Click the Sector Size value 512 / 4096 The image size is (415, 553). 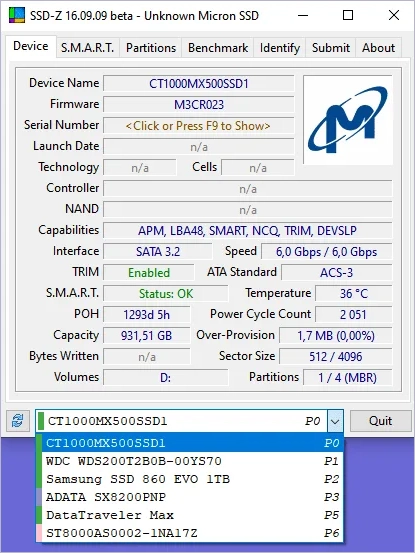[x=336, y=357]
